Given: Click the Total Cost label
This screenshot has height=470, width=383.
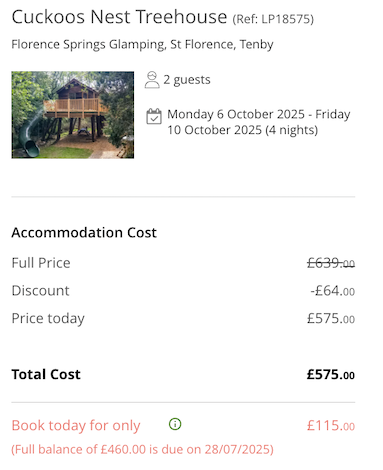Looking at the screenshot, I should click(x=46, y=374).
